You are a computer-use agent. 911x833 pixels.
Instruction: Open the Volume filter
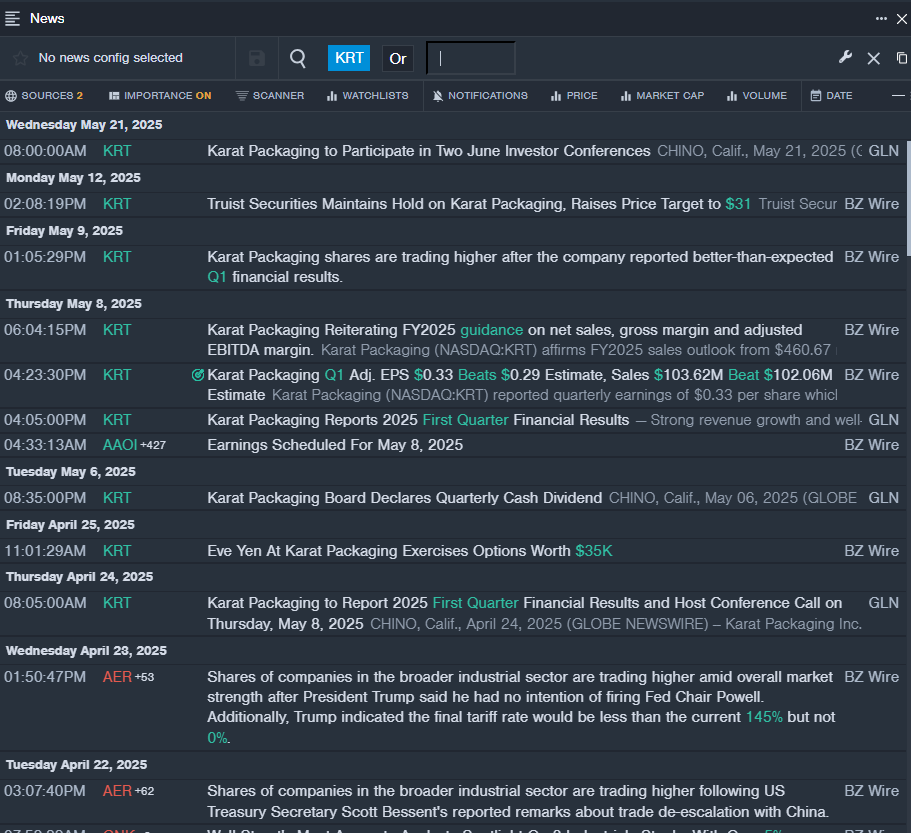tap(757, 96)
